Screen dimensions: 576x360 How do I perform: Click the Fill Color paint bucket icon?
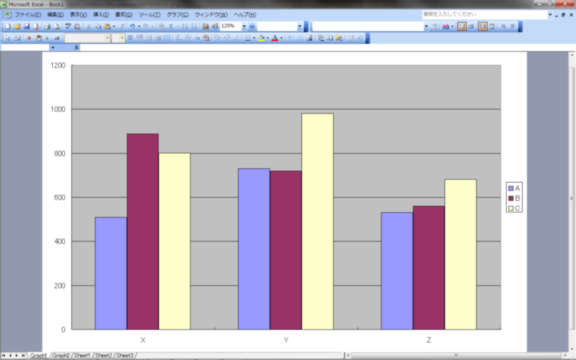tap(261, 38)
